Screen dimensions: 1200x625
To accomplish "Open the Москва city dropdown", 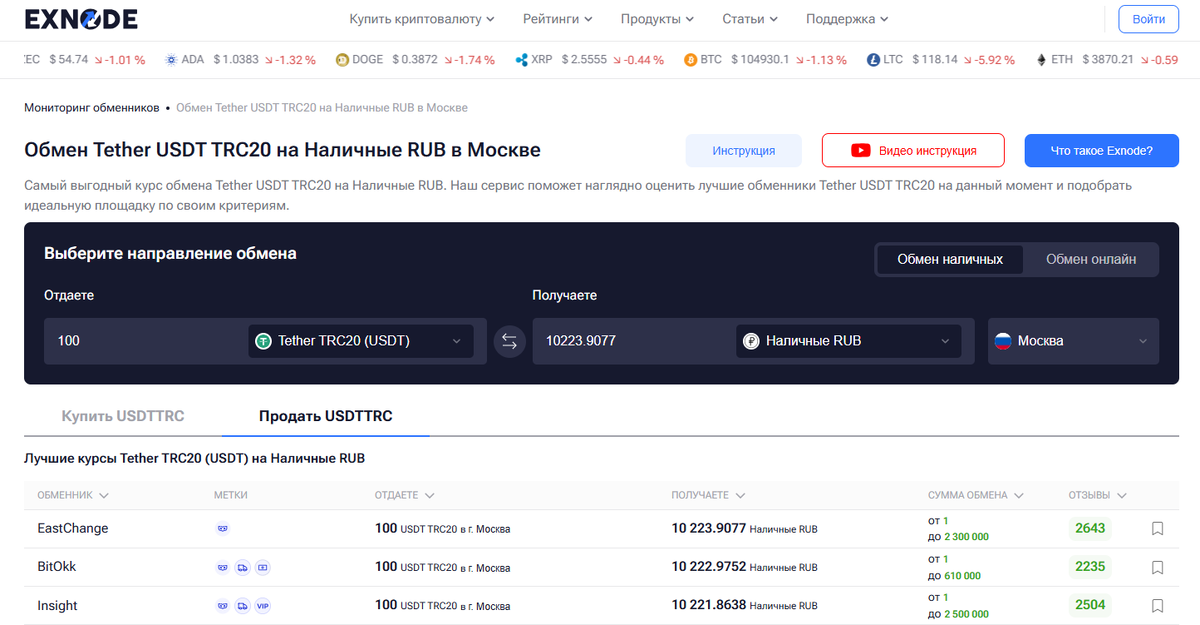I will [1073, 341].
